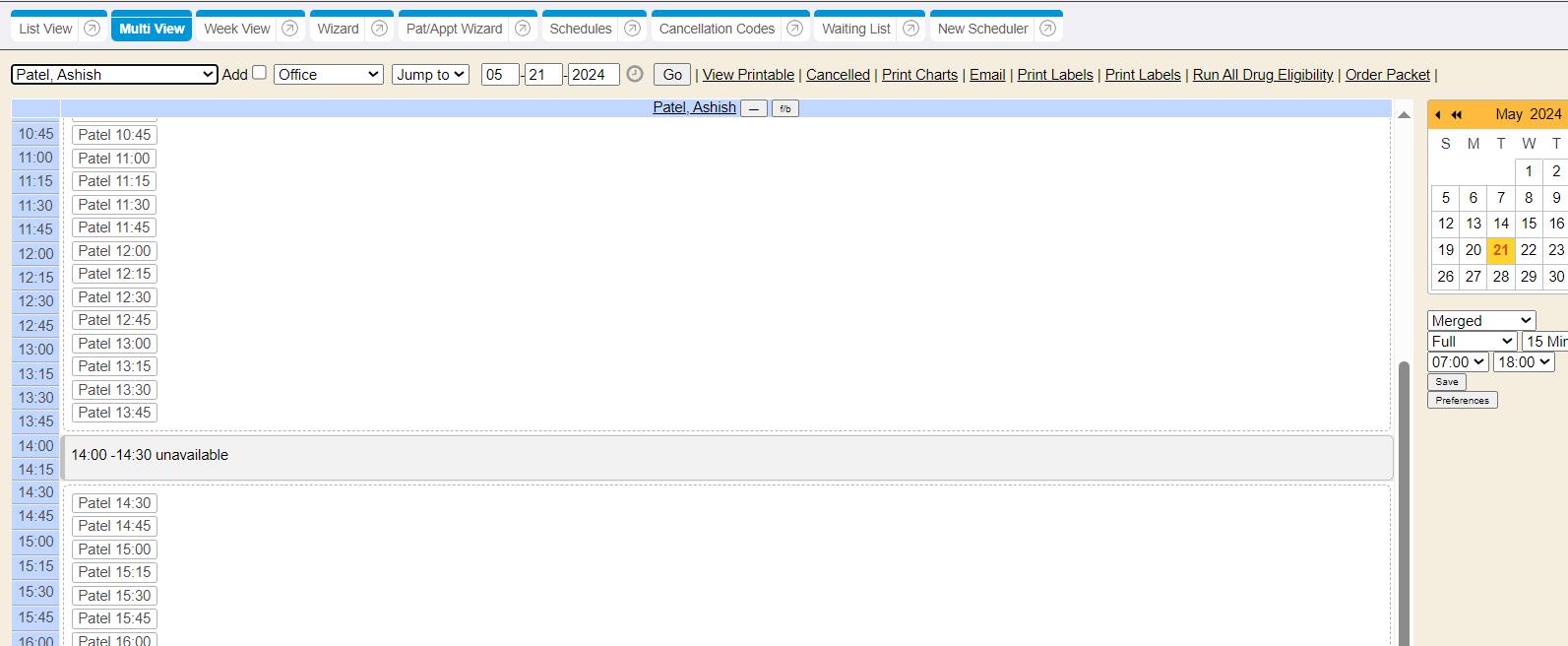
Task: Select the Patel 11:30 appointment slot
Action: tap(114, 205)
